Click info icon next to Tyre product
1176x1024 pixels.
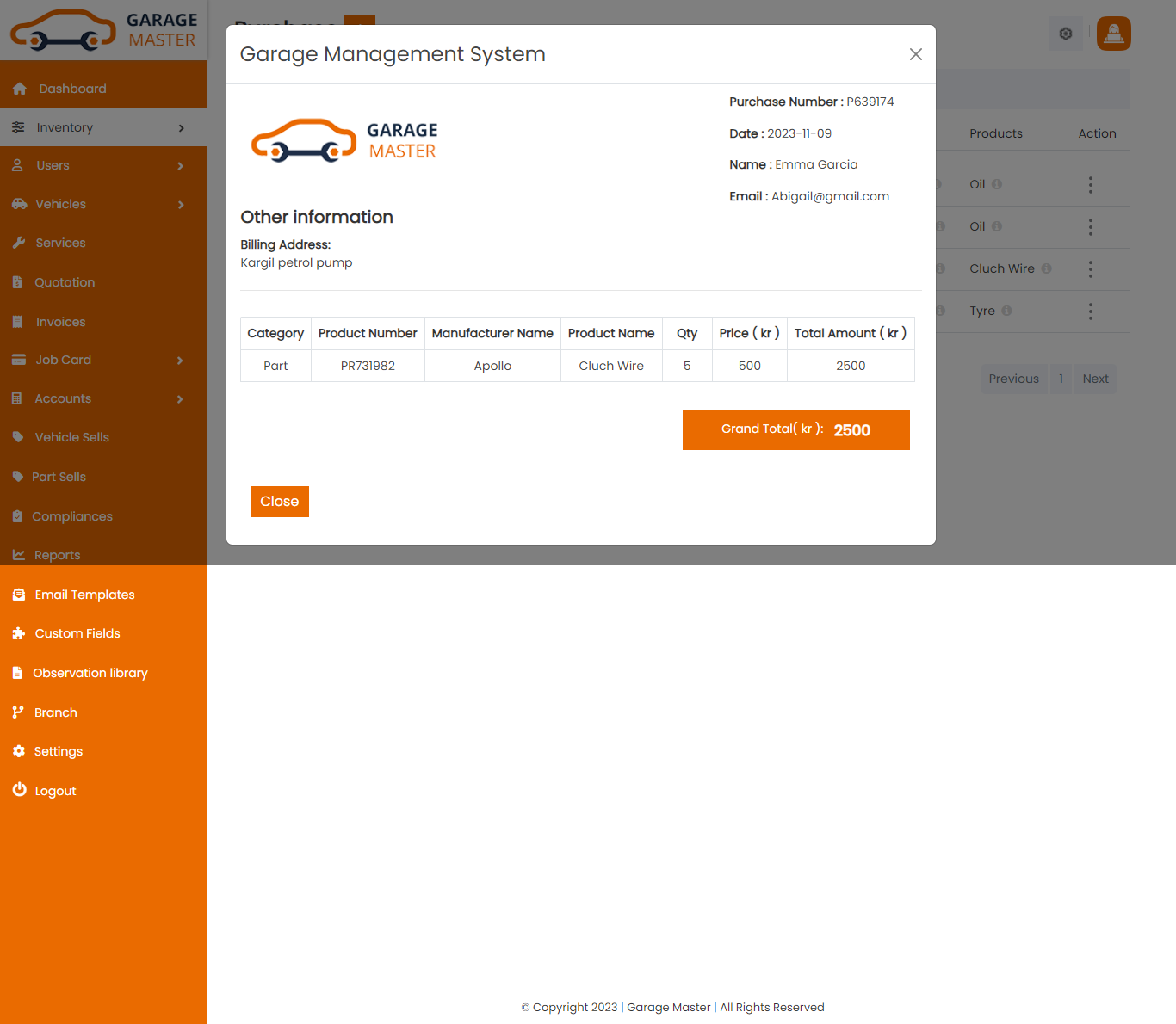coord(1006,311)
